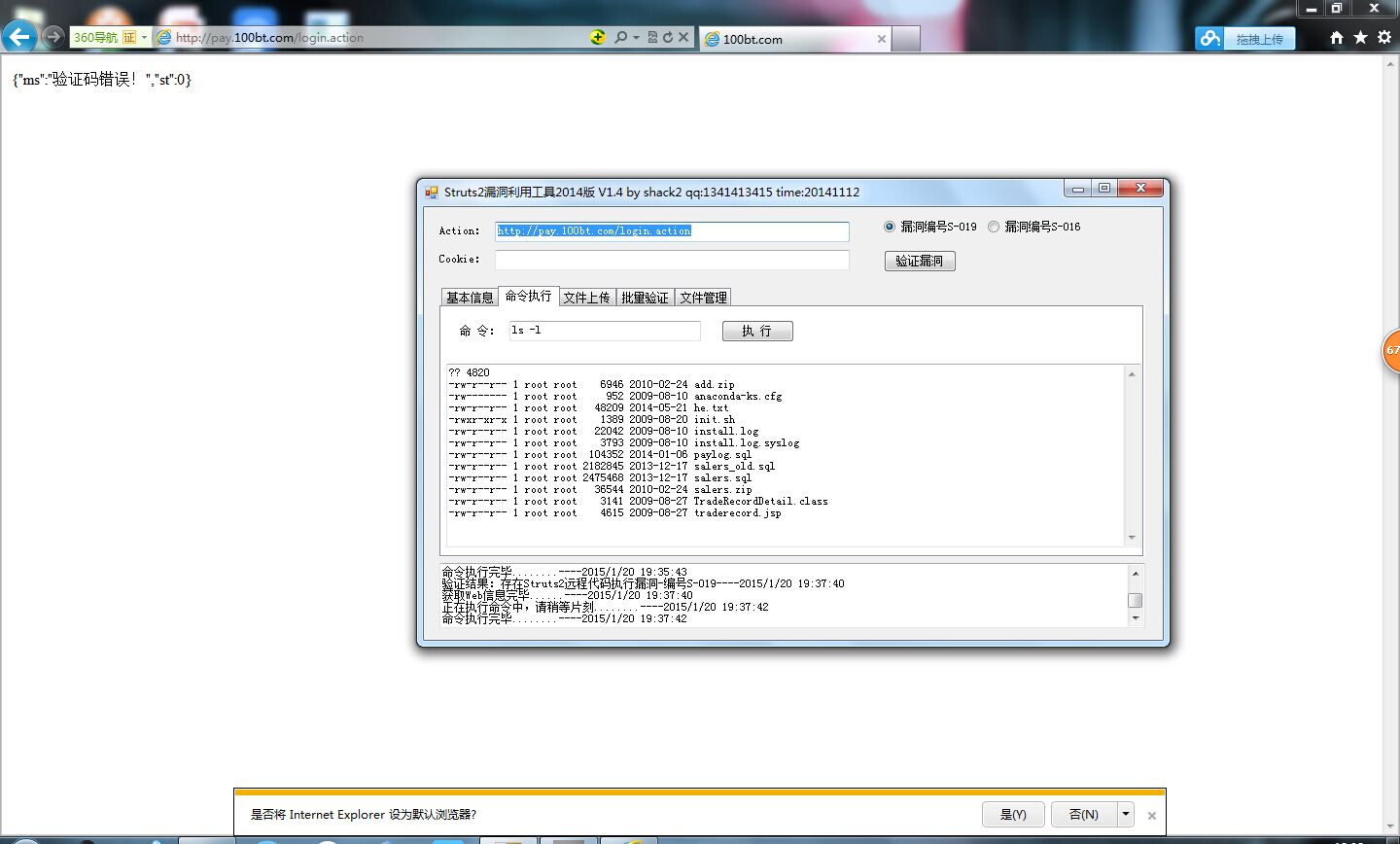The width and height of the screenshot is (1400, 844).
Task: Click log panel scrollbar down arrow
Action: [x=1135, y=617]
